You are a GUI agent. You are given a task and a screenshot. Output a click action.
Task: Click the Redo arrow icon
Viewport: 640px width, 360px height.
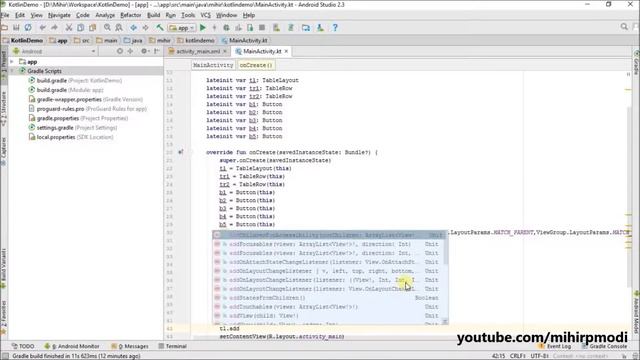point(54,28)
